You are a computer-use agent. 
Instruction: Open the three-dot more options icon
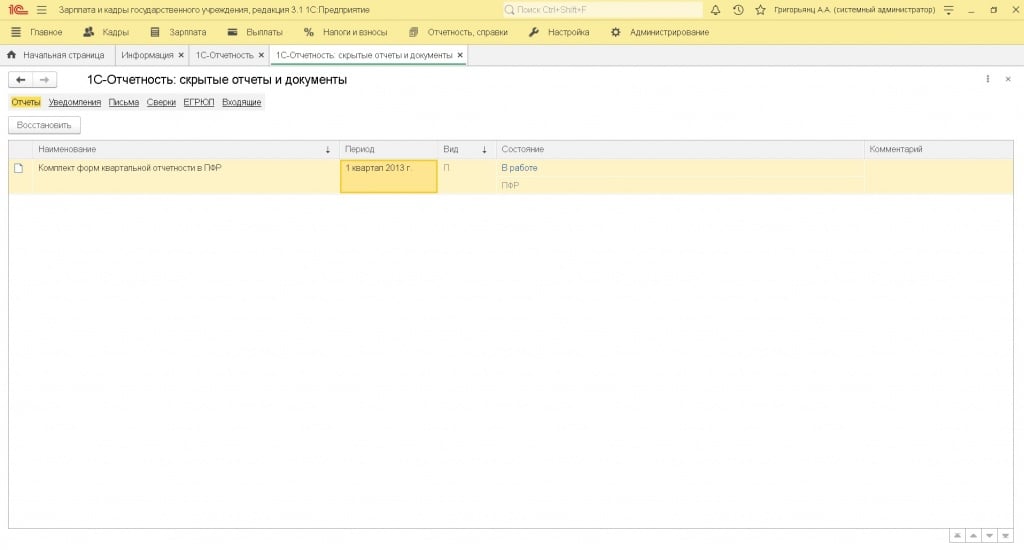988,79
